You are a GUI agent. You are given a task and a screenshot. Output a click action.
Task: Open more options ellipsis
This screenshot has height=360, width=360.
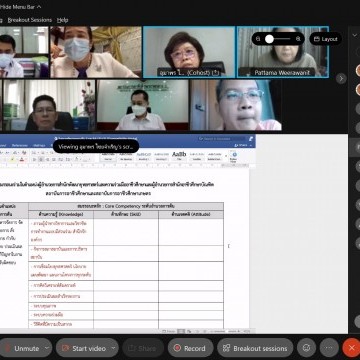point(329,348)
